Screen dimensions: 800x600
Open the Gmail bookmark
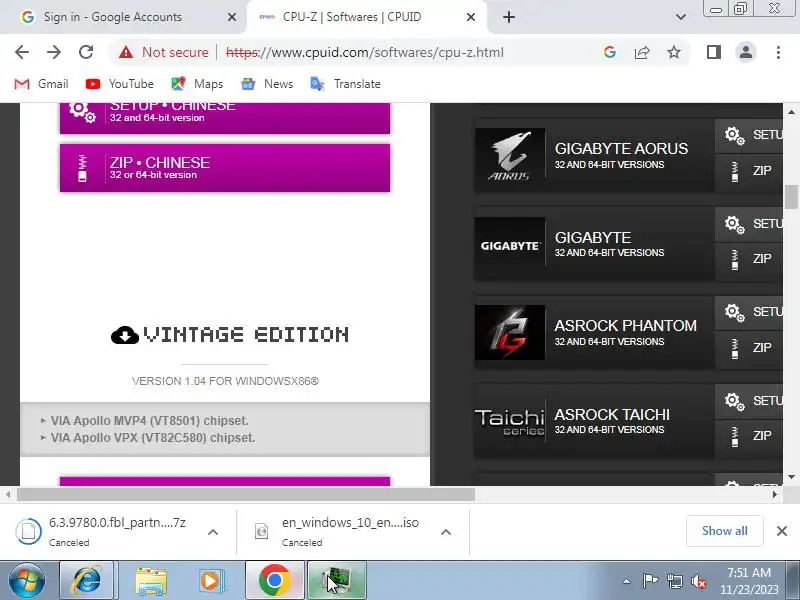pos(41,84)
